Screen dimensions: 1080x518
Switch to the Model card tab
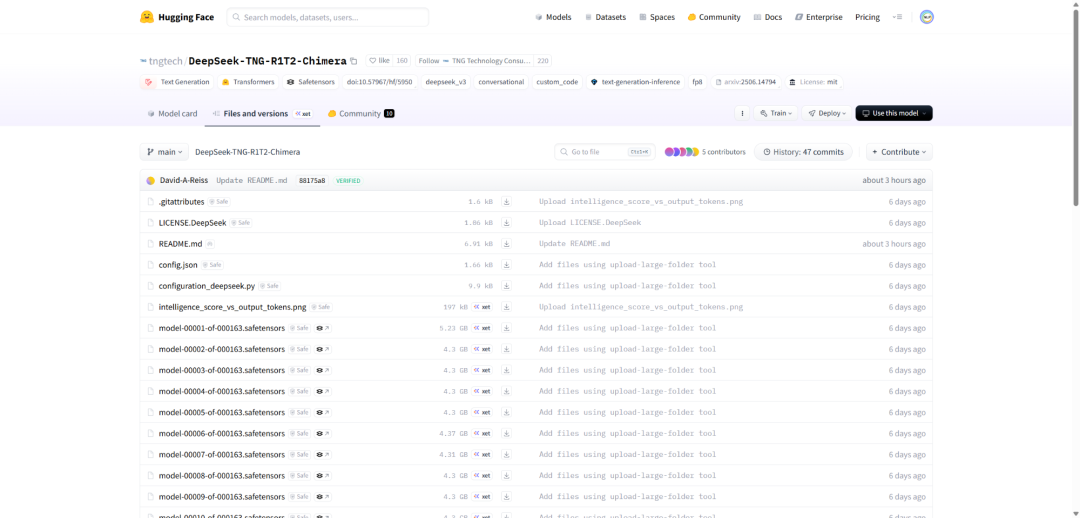click(172, 114)
